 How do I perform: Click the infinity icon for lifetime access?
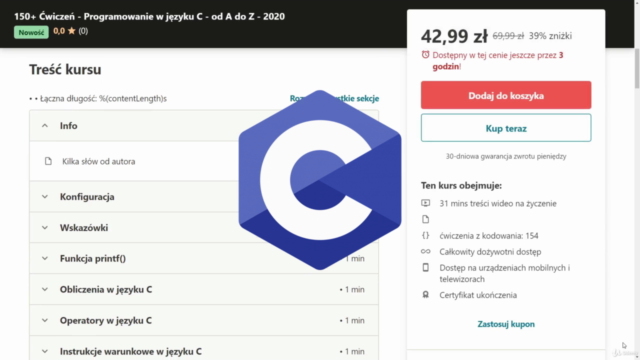point(425,251)
